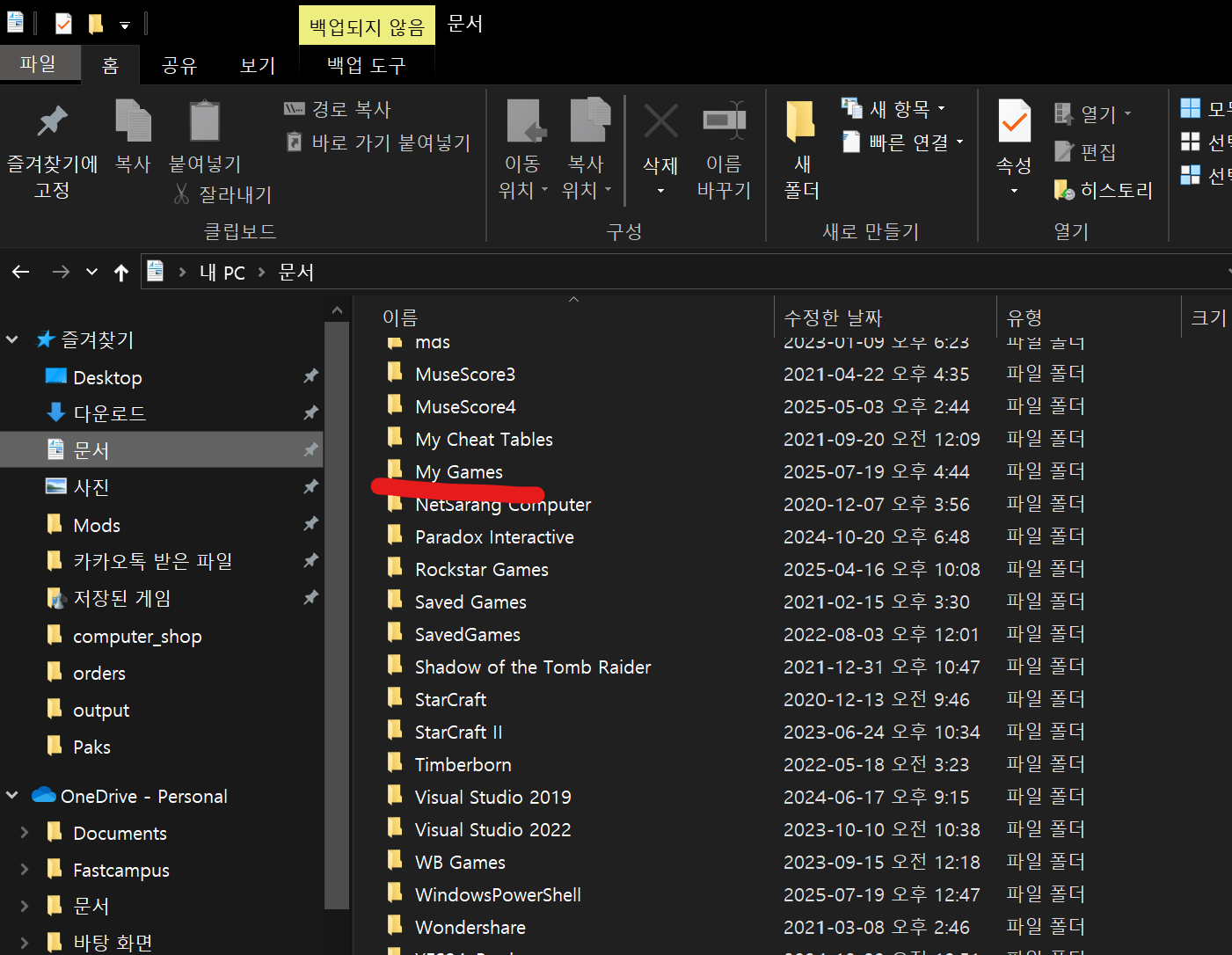Switch to the 공유 ribbon tab
Viewport: 1232px width, 955px height.
(179, 65)
